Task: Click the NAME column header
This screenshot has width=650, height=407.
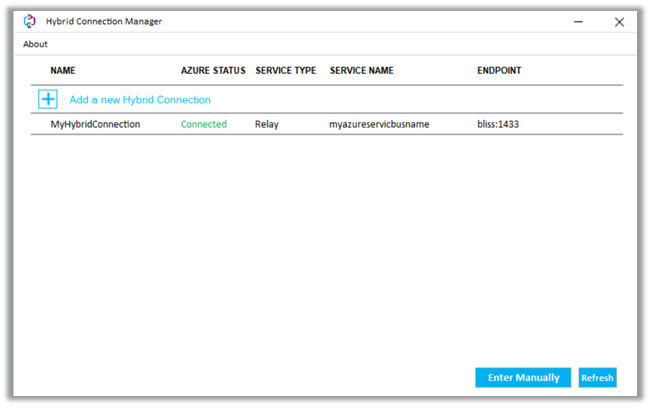Action: (63, 71)
